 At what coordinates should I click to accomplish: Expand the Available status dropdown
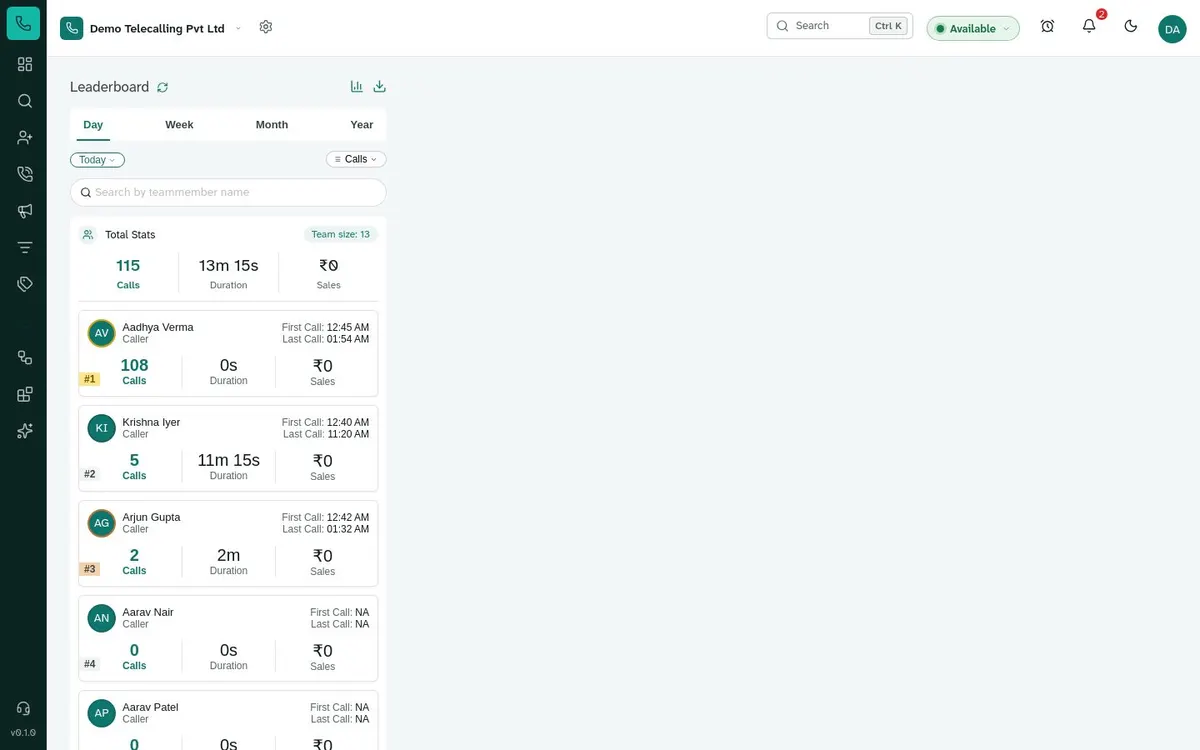pyautogui.click(x=973, y=28)
